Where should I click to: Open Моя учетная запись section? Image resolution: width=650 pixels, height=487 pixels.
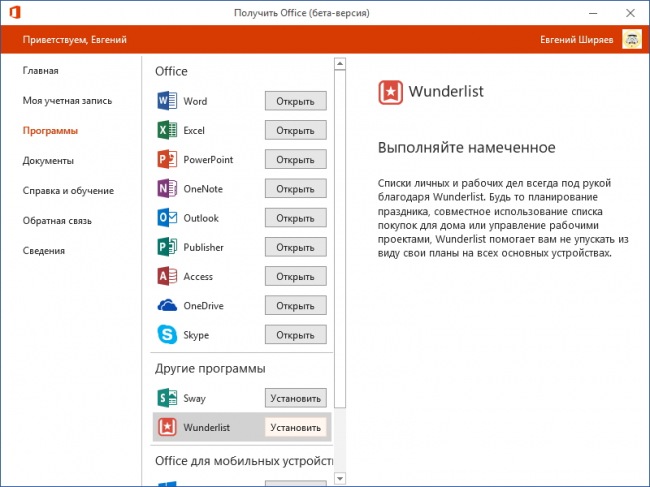point(67,101)
